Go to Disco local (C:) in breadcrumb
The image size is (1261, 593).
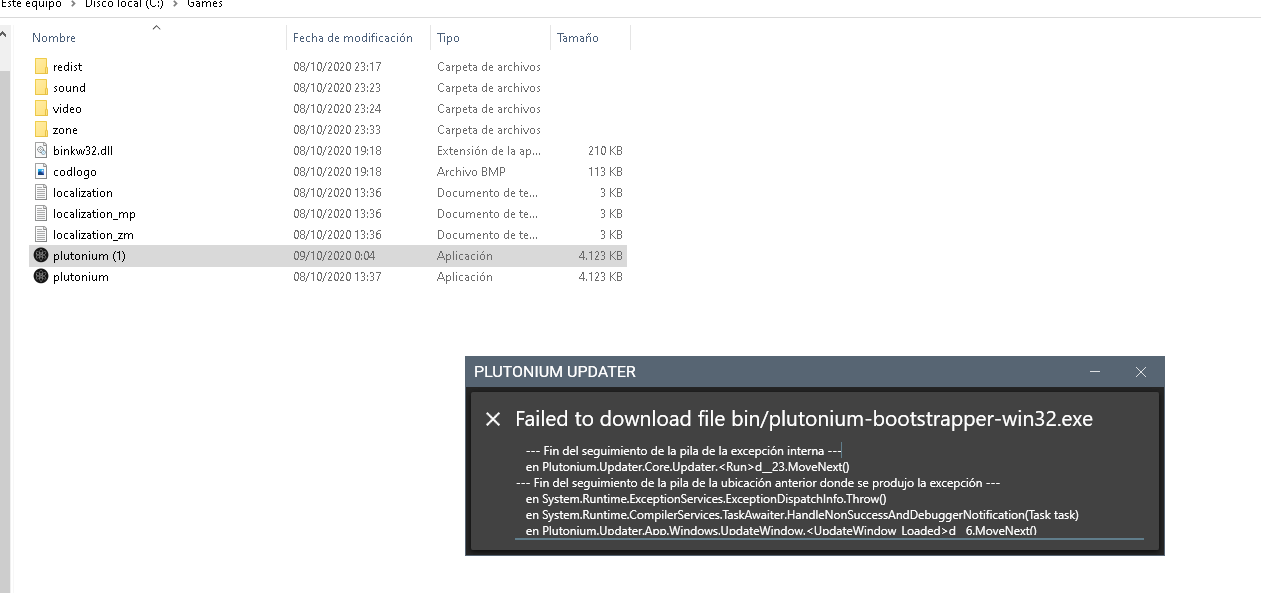124,4
